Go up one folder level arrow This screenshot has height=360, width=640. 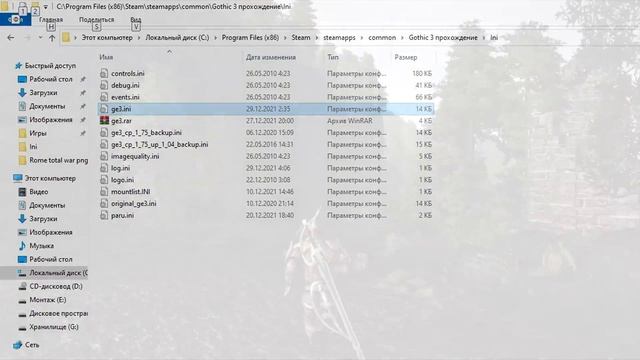tap(52, 38)
